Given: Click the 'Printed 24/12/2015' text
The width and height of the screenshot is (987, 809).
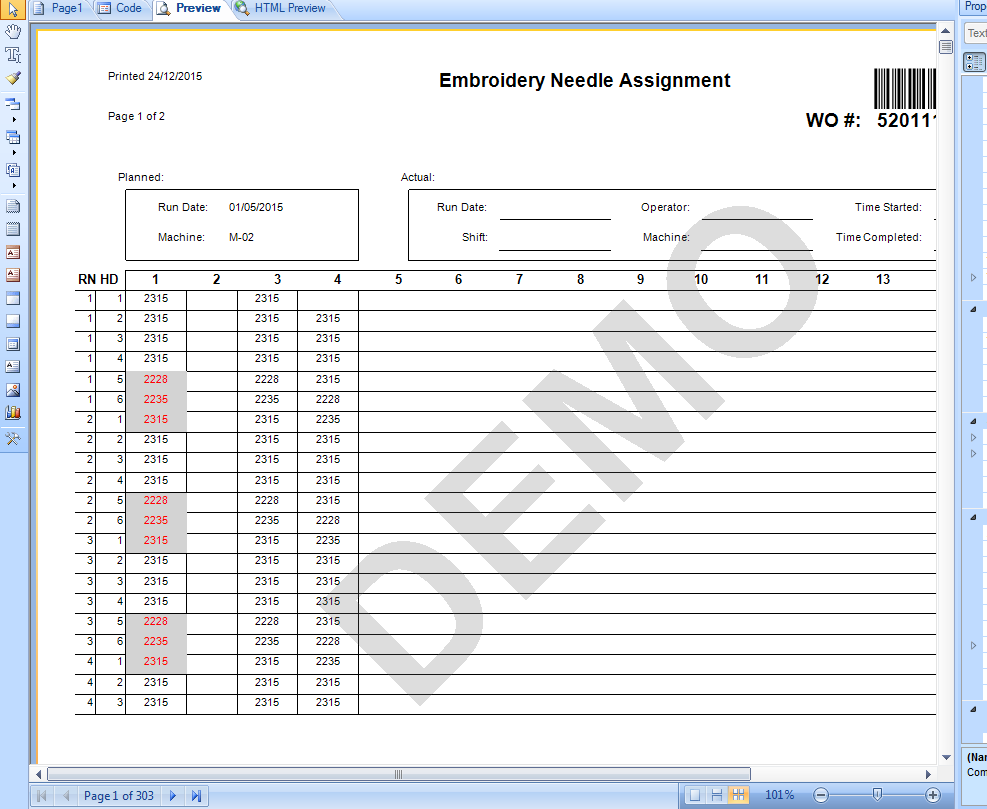Looking at the screenshot, I should (155, 76).
